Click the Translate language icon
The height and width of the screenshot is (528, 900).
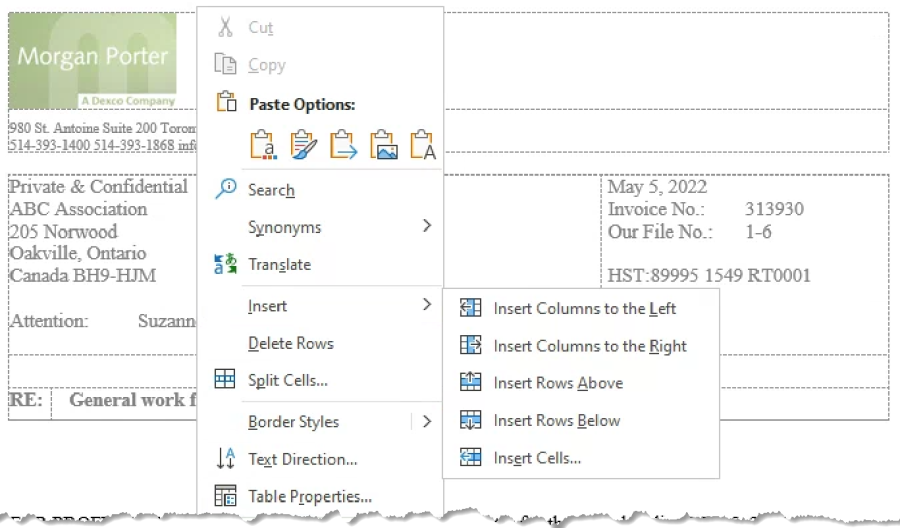point(225,263)
